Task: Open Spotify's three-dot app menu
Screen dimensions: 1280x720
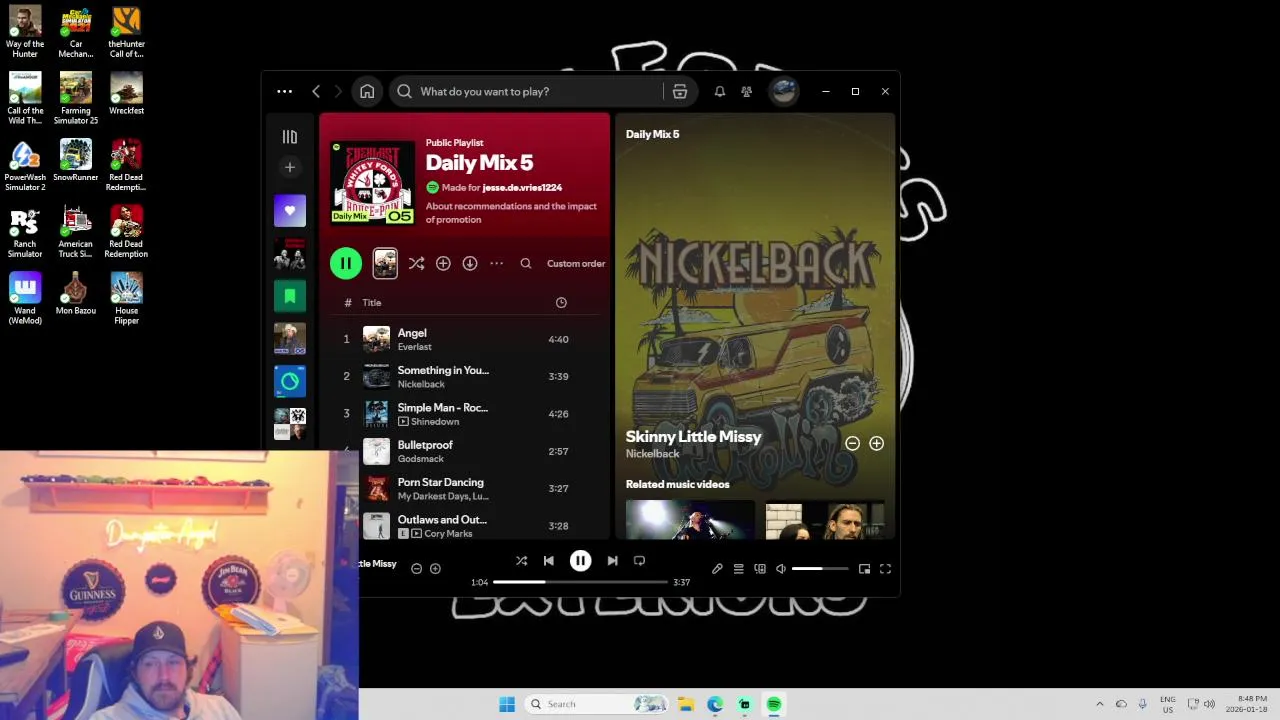Action: point(285,91)
